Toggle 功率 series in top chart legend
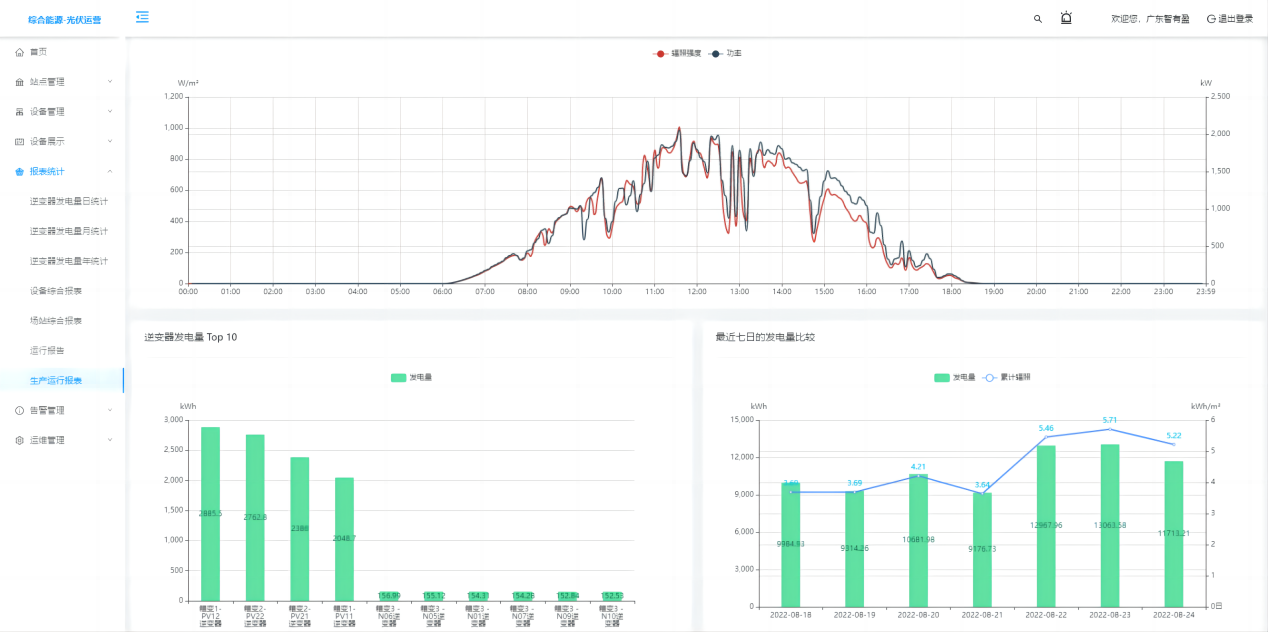The image size is (1268, 632). point(725,53)
